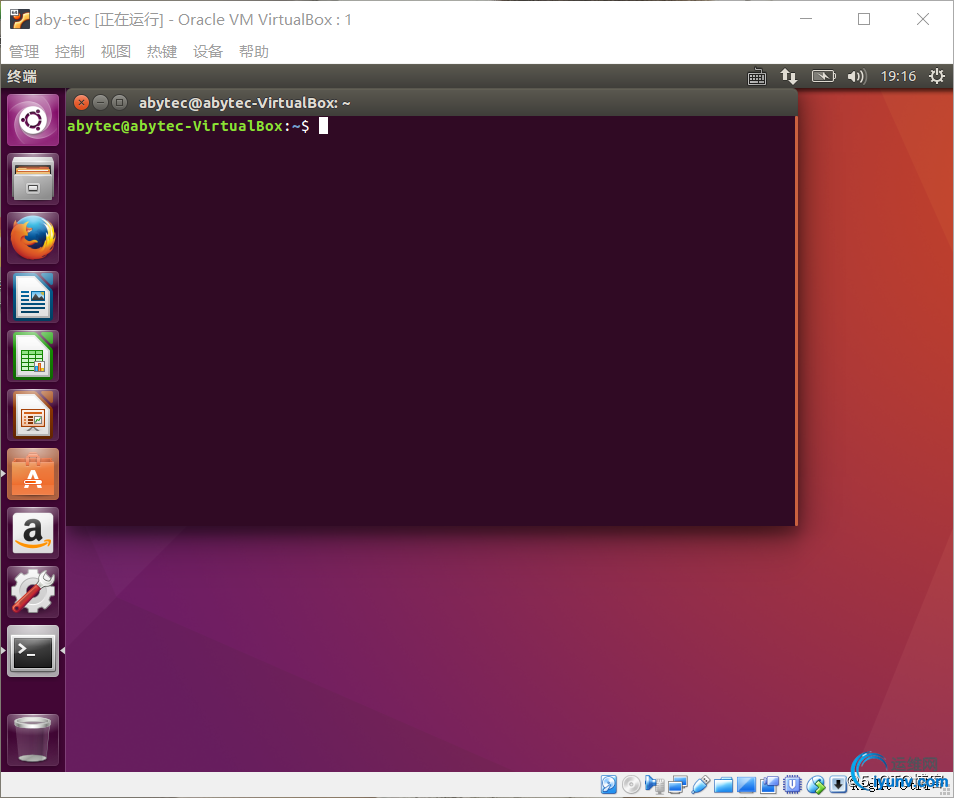Click the VirtualBox app icon in title bar

[19, 19]
